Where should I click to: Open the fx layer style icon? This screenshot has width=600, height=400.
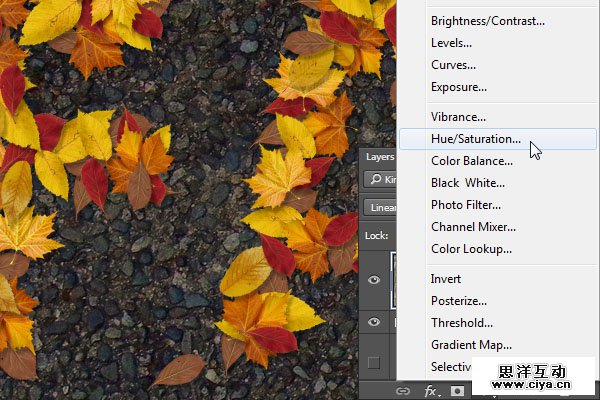tap(432, 390)
